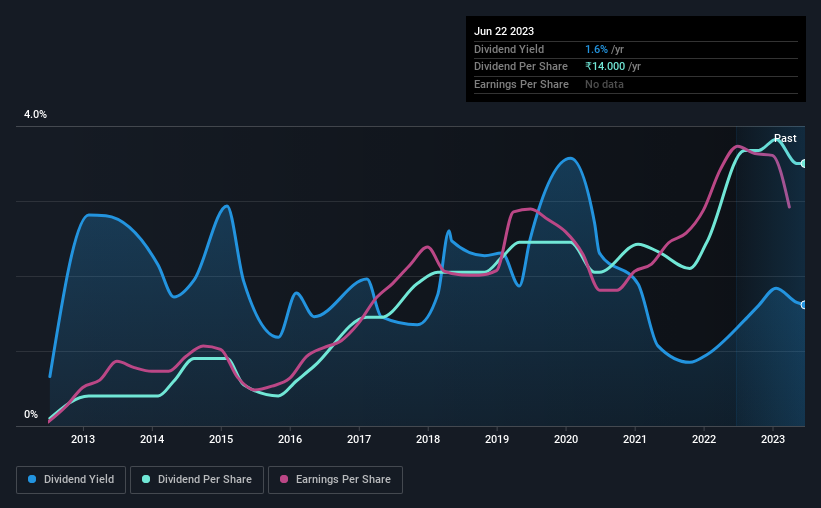821x508 pixels.
Task: Click the 4.0% y-axis label
Action: tap(35, 114)
